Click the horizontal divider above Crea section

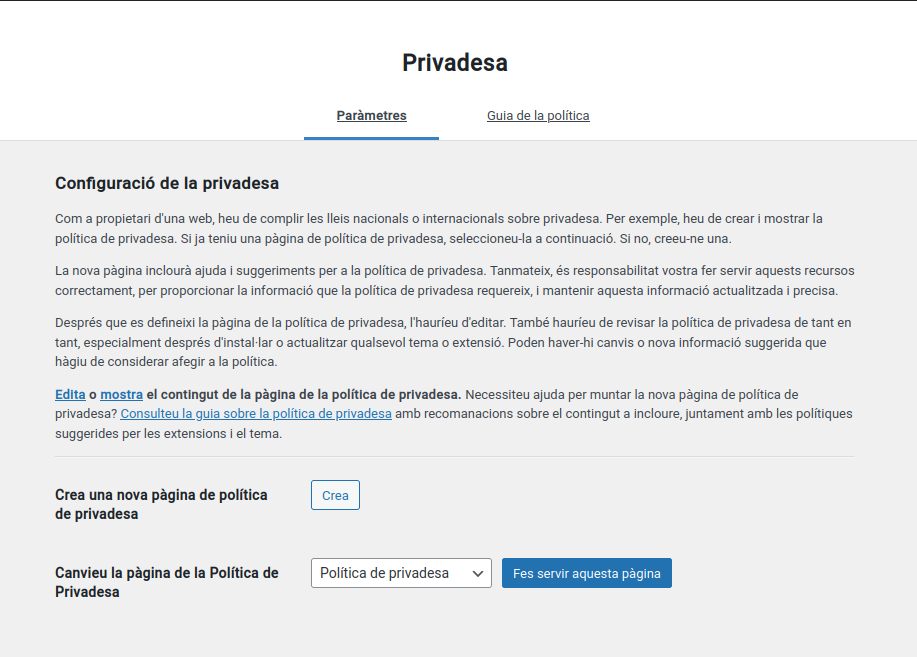[x=455, y=457]
